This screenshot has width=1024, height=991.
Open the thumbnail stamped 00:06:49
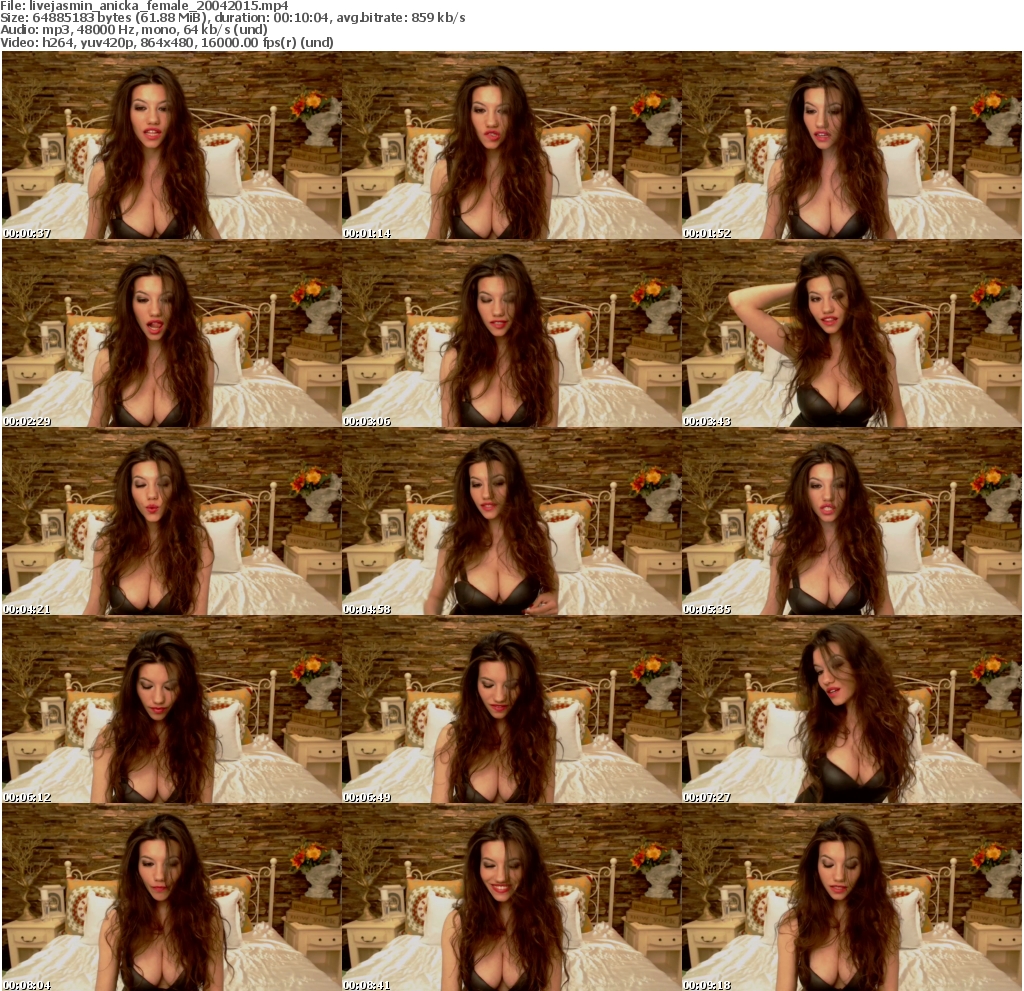511,709
